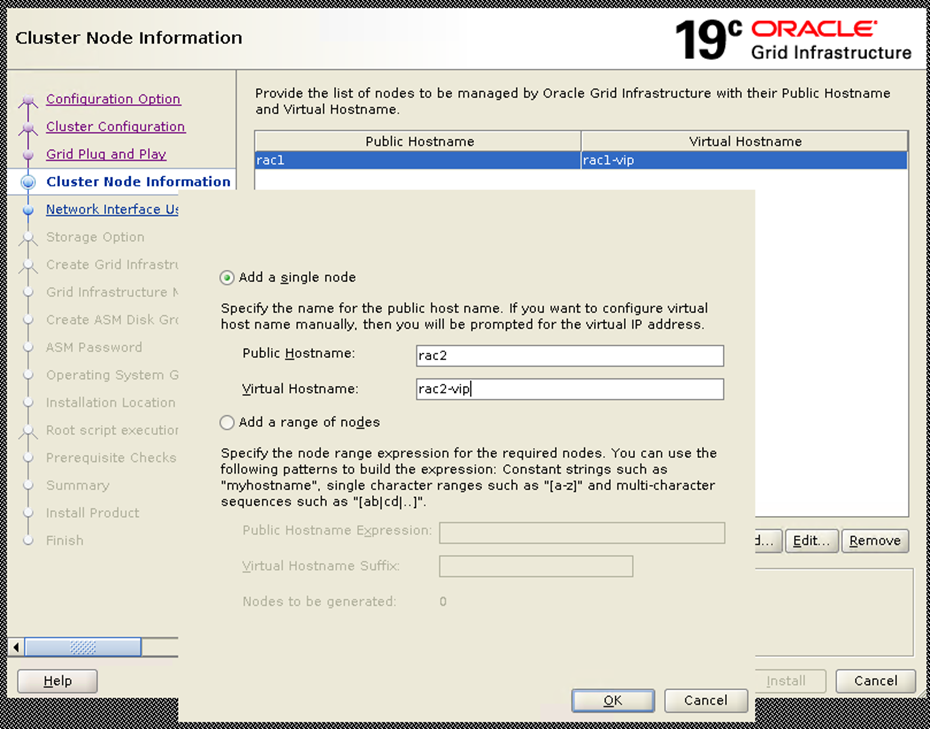The image size is (930, 729).
Task: Click the Virtual Hostname field with rac2-vip
Action: [569, 389]
